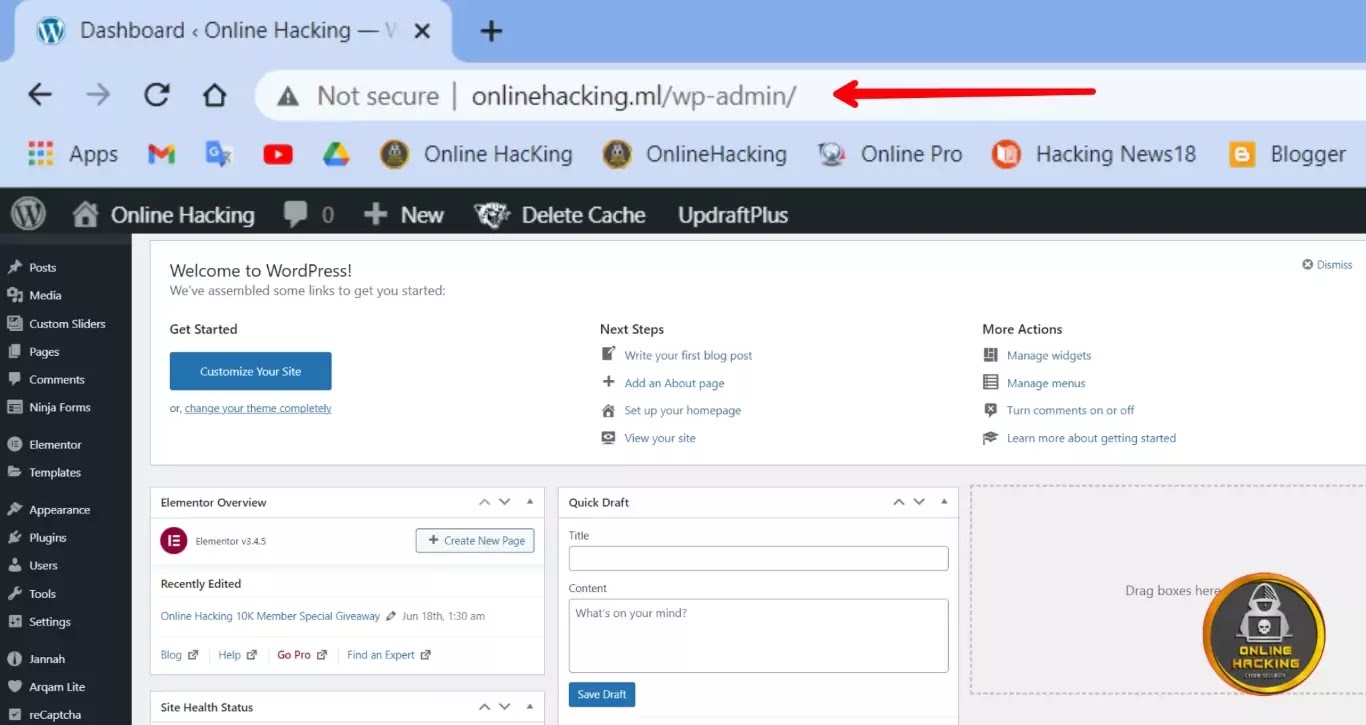Click Find an Expert link
This screenshot has width=1366, height=725.
[x=389, y=655]
